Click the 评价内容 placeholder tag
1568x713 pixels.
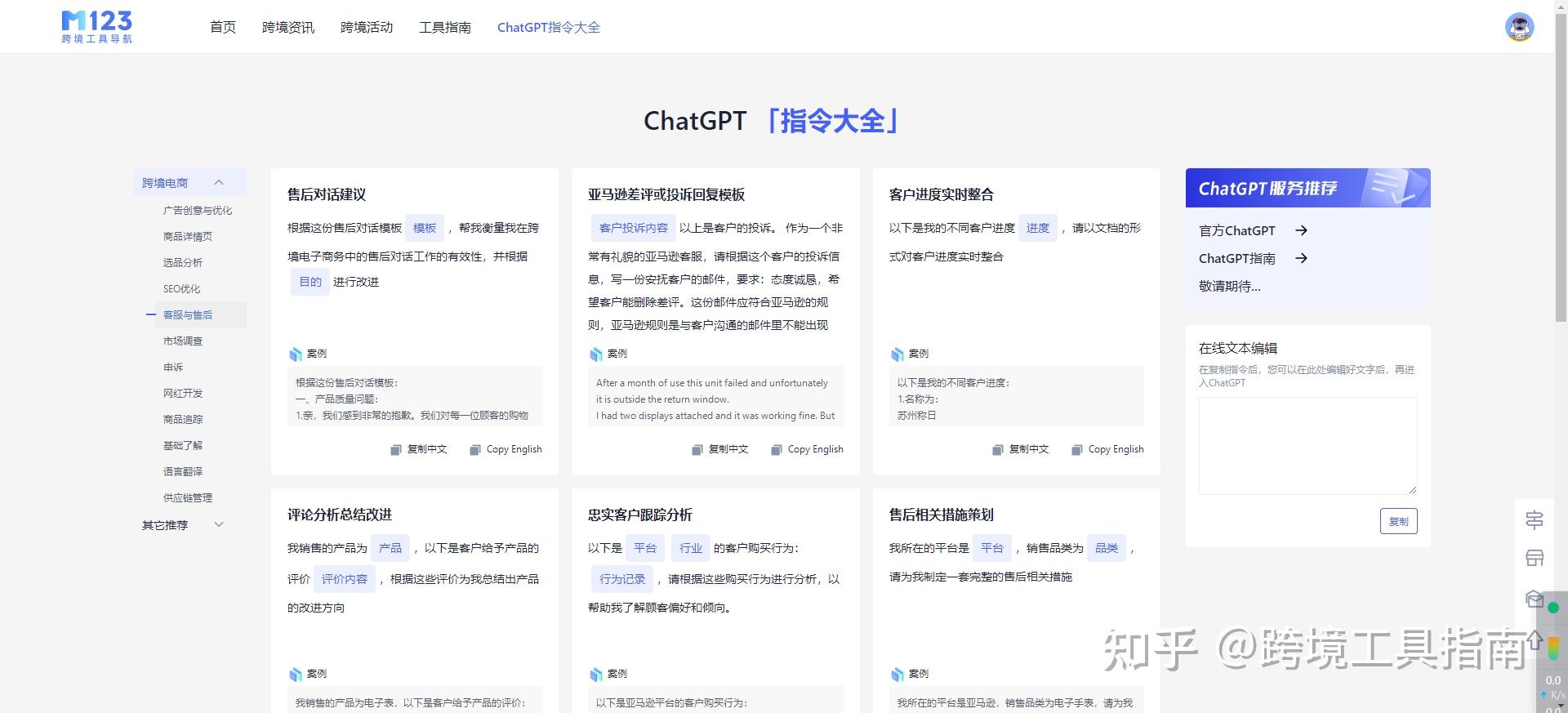pos(345,579)
